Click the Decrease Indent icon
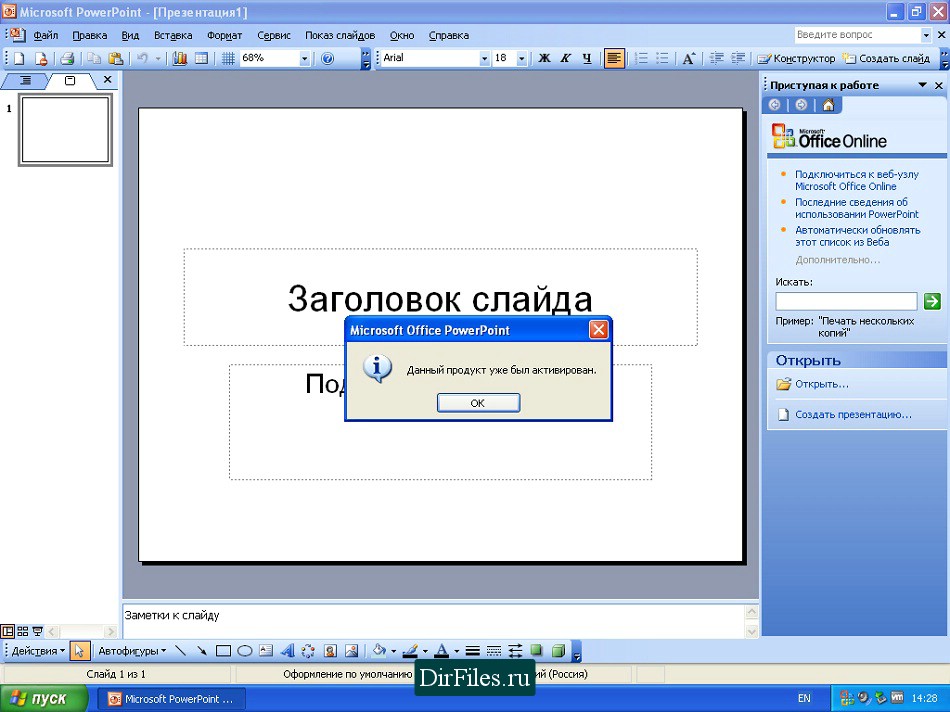 pyautogui.click(x=717, y=59)
